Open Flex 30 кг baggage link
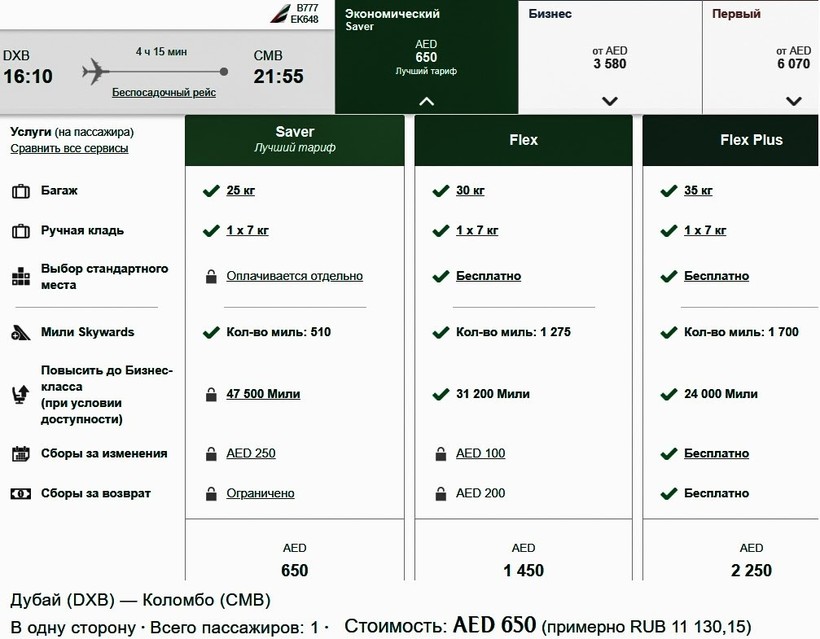Screen dimensions: 820x639 pyautogui.click(x=470, y=190)
